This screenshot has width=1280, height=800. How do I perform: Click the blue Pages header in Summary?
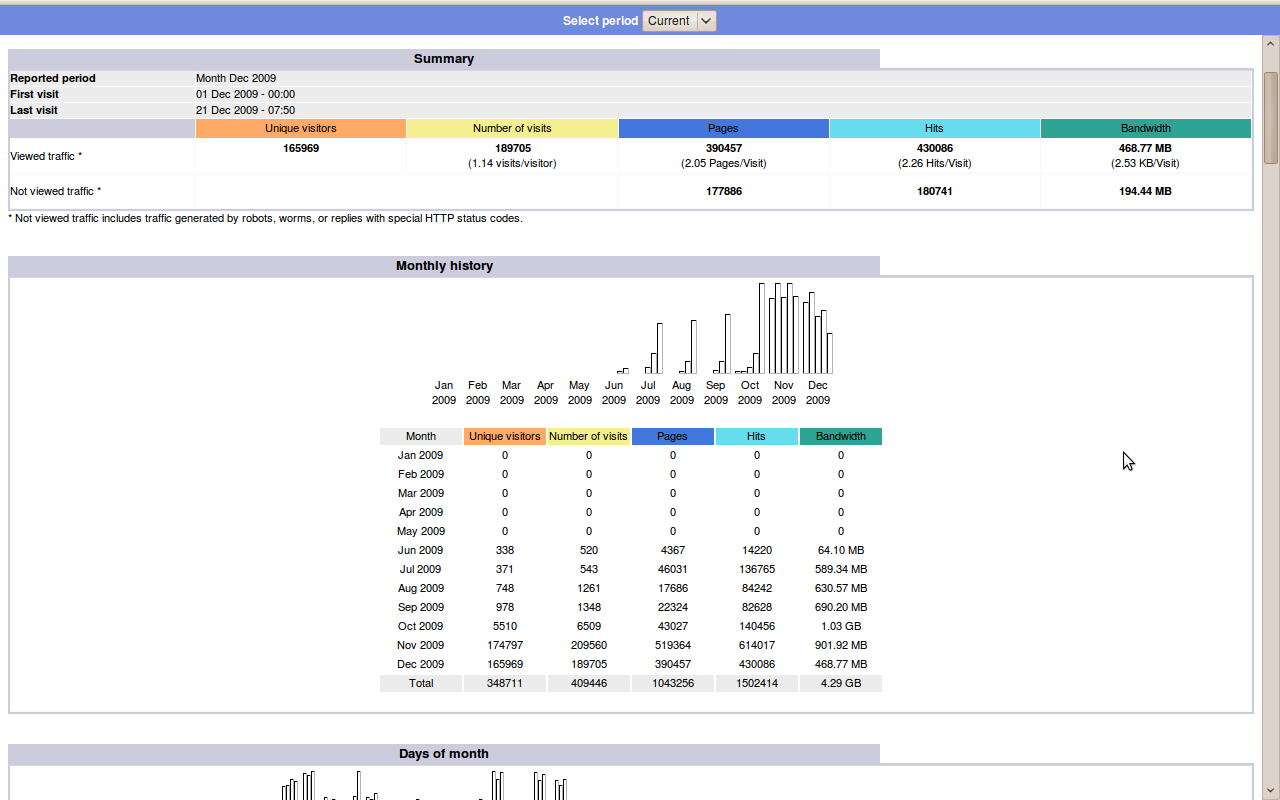pos(723,128)
